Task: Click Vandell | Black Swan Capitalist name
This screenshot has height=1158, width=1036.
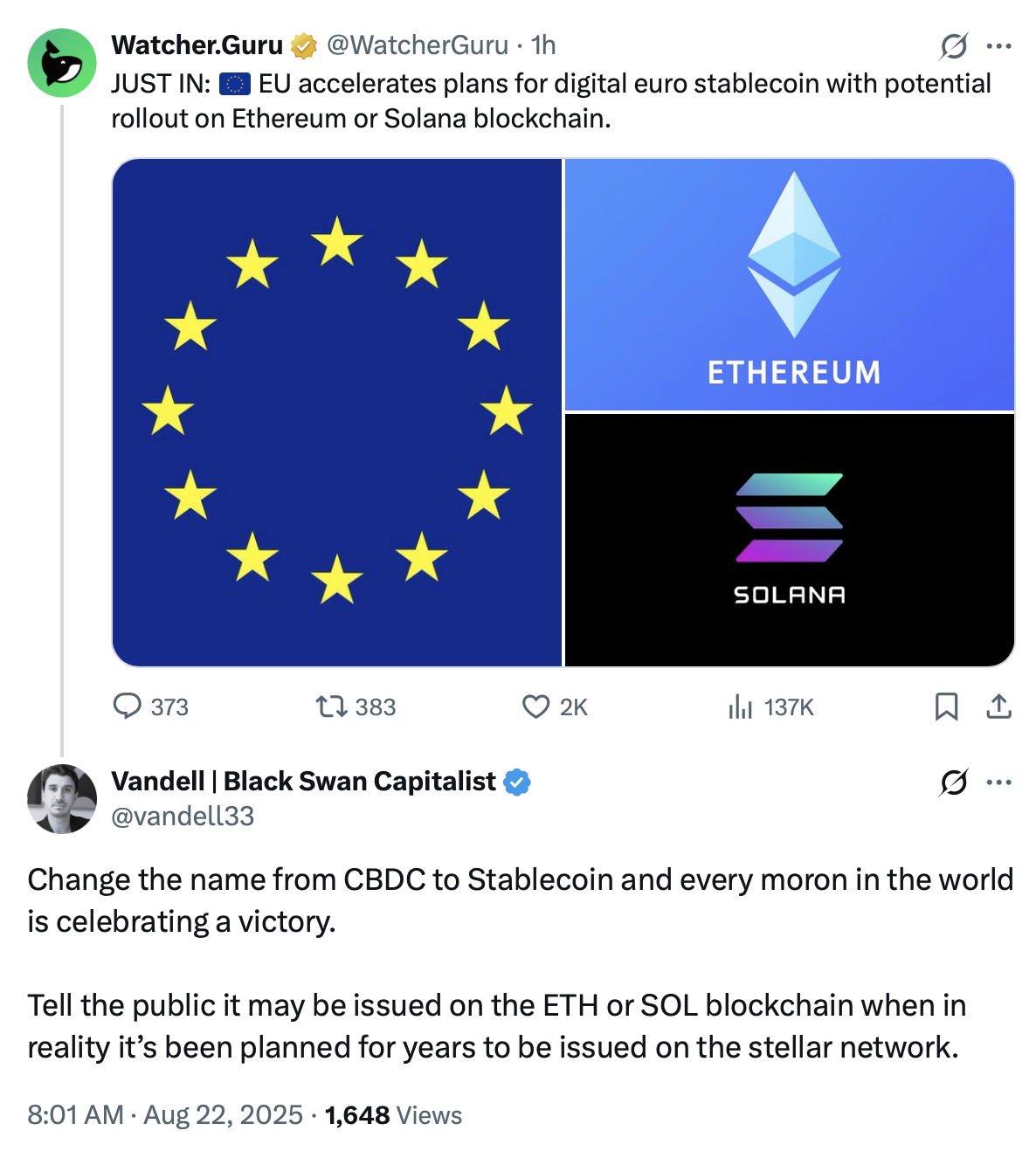Action: click(303, 781)
